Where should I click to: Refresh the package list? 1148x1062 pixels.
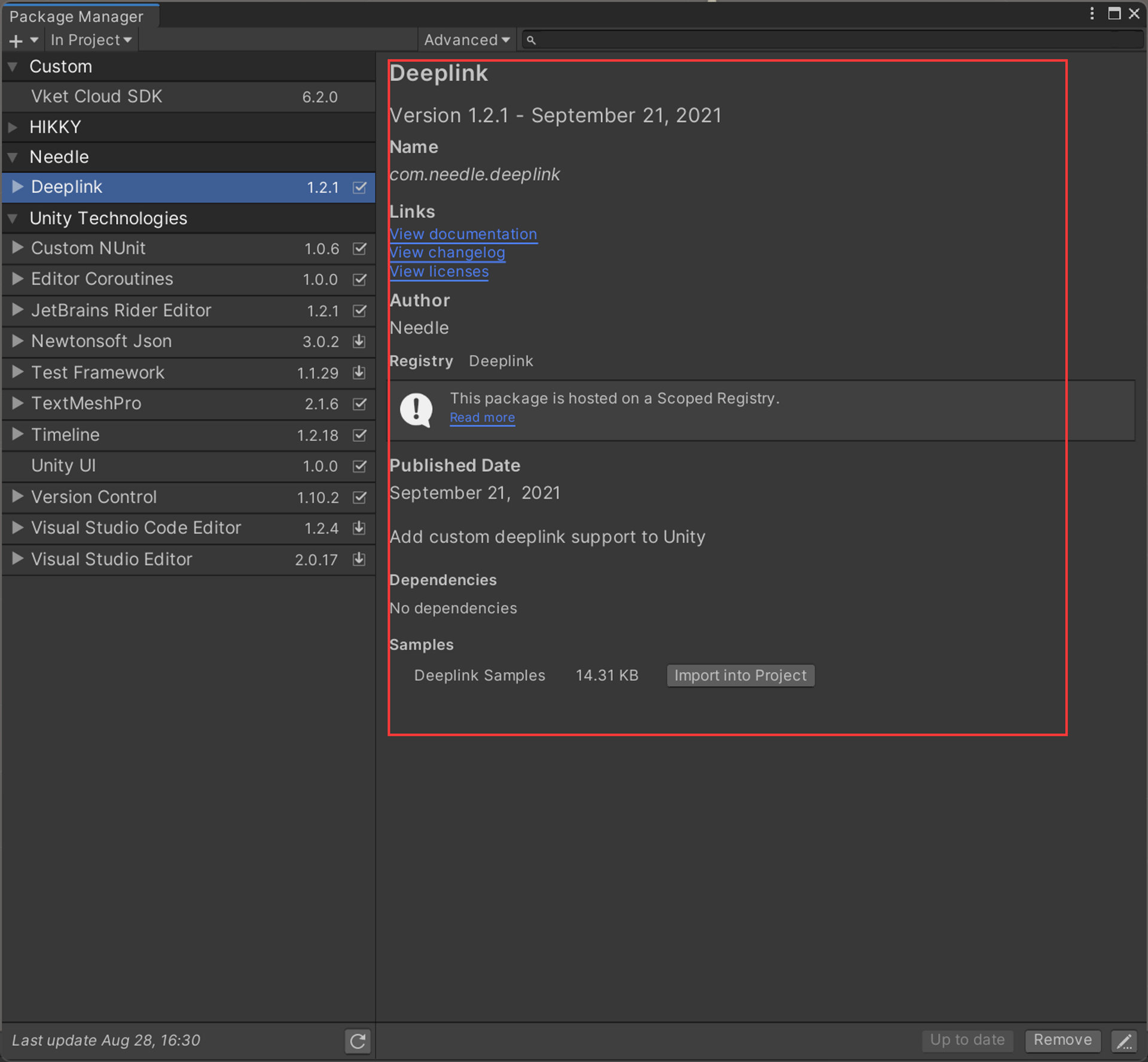click(357, 1040)
